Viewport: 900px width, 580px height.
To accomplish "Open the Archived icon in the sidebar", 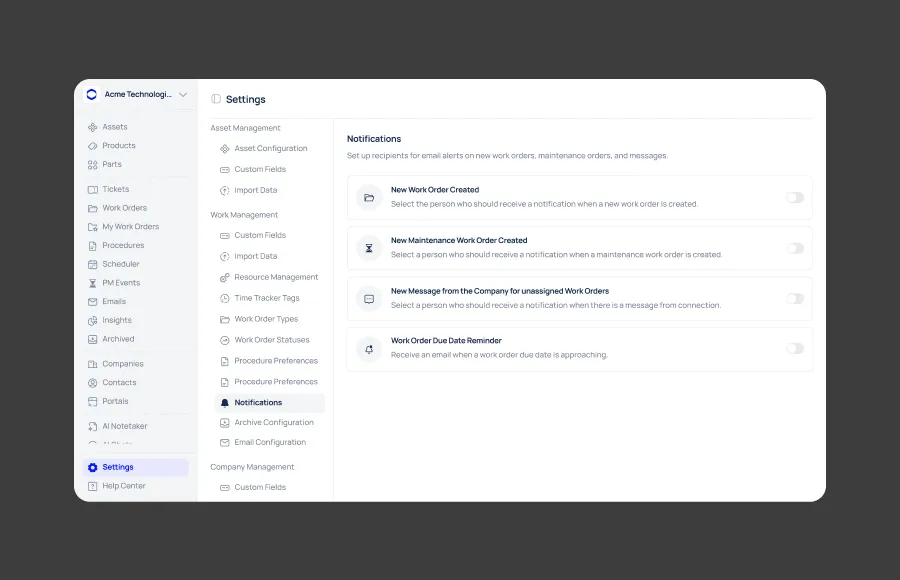I will [x=92, y=339].
